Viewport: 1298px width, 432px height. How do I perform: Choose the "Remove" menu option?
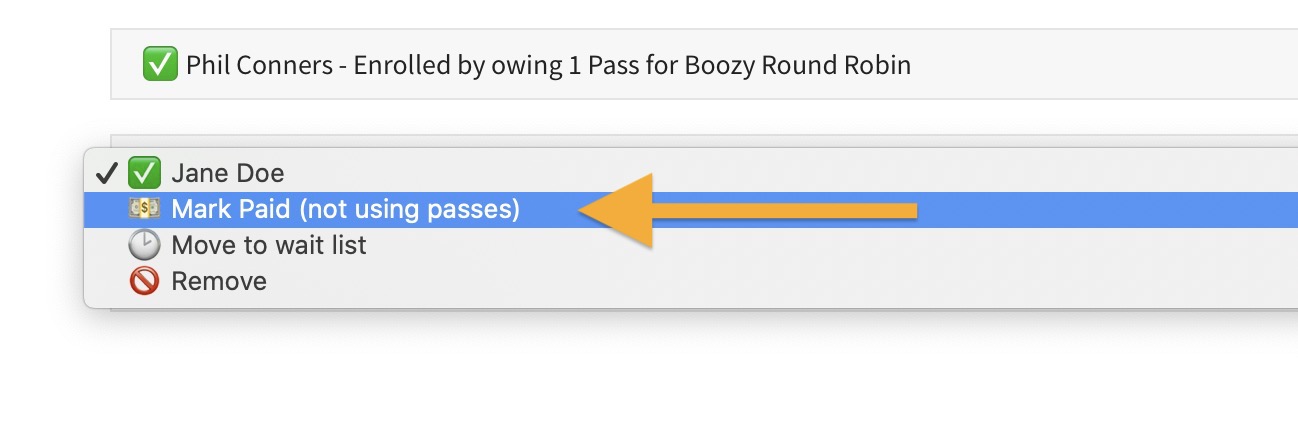(218, 281)
